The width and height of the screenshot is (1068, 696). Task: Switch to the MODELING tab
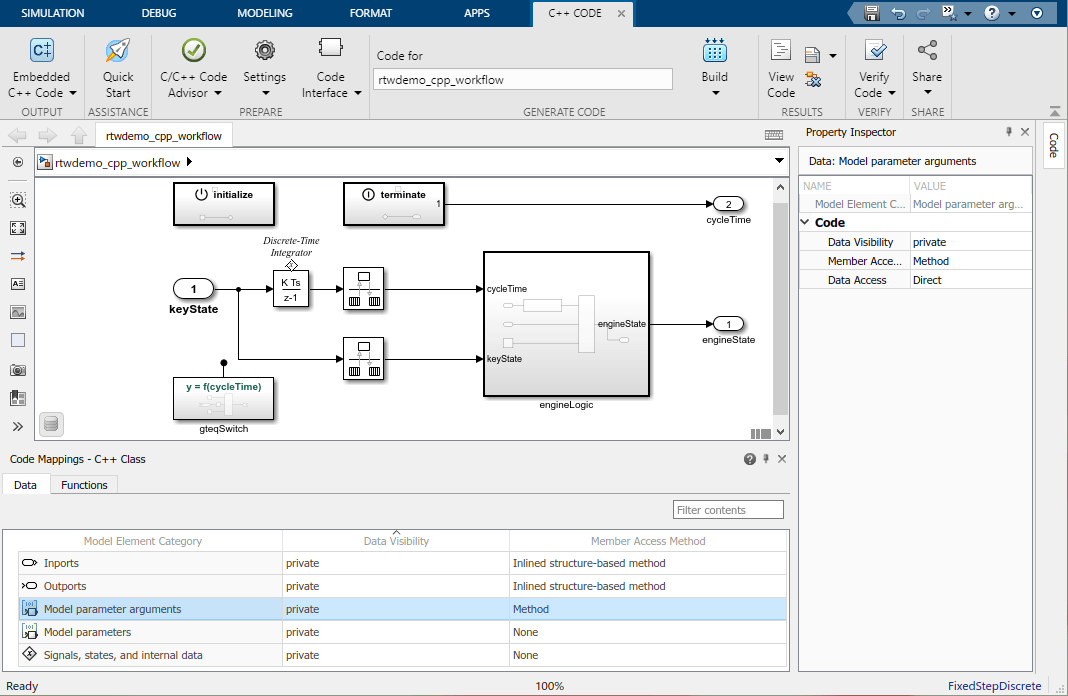(265, 13)
